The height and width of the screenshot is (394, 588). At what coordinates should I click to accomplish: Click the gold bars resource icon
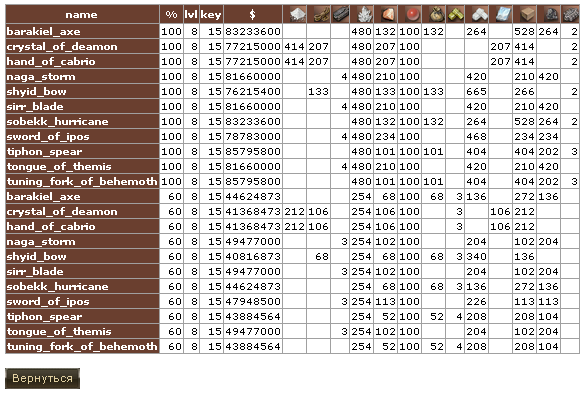pyautogui.click(x=455, y=14)
